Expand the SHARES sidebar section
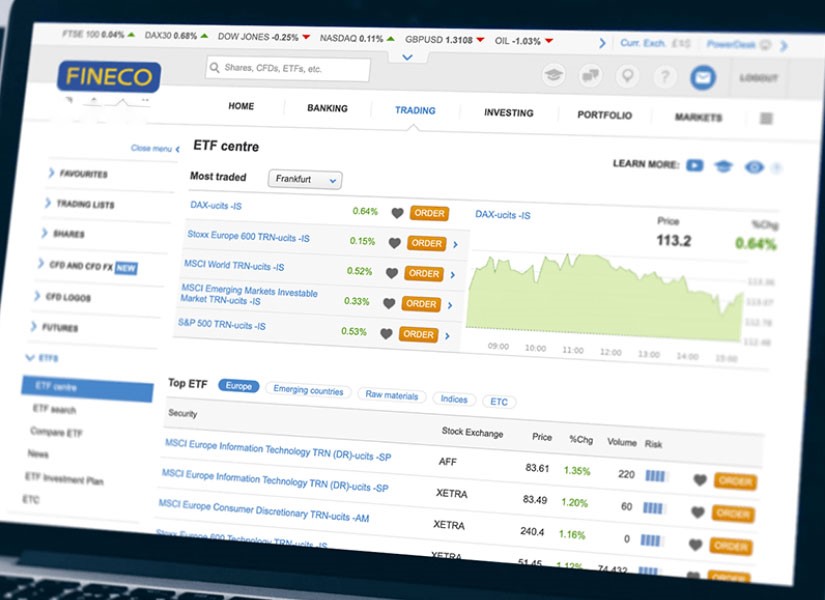This screenshot has height=600, width=825. tap(63, 233)
